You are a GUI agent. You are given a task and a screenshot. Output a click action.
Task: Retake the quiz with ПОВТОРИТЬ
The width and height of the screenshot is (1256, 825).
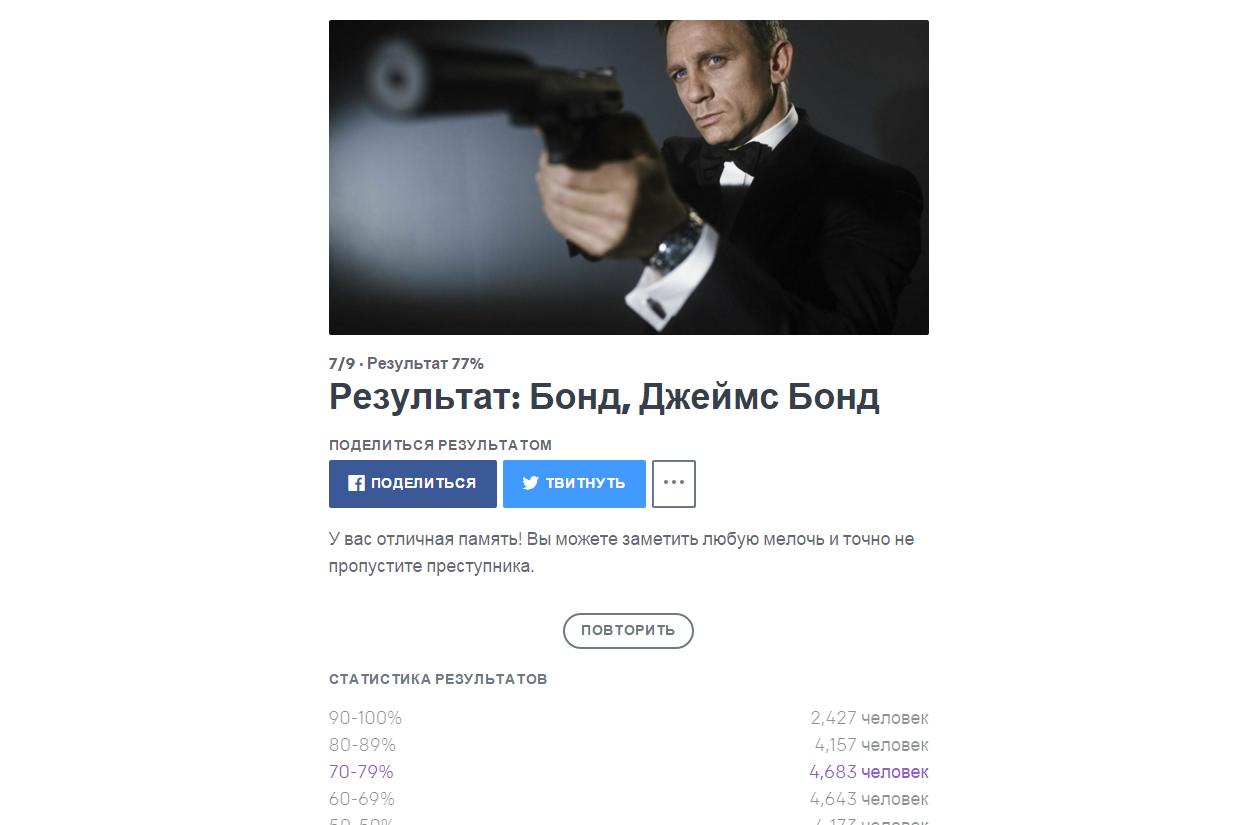click(x=628, y=631)
